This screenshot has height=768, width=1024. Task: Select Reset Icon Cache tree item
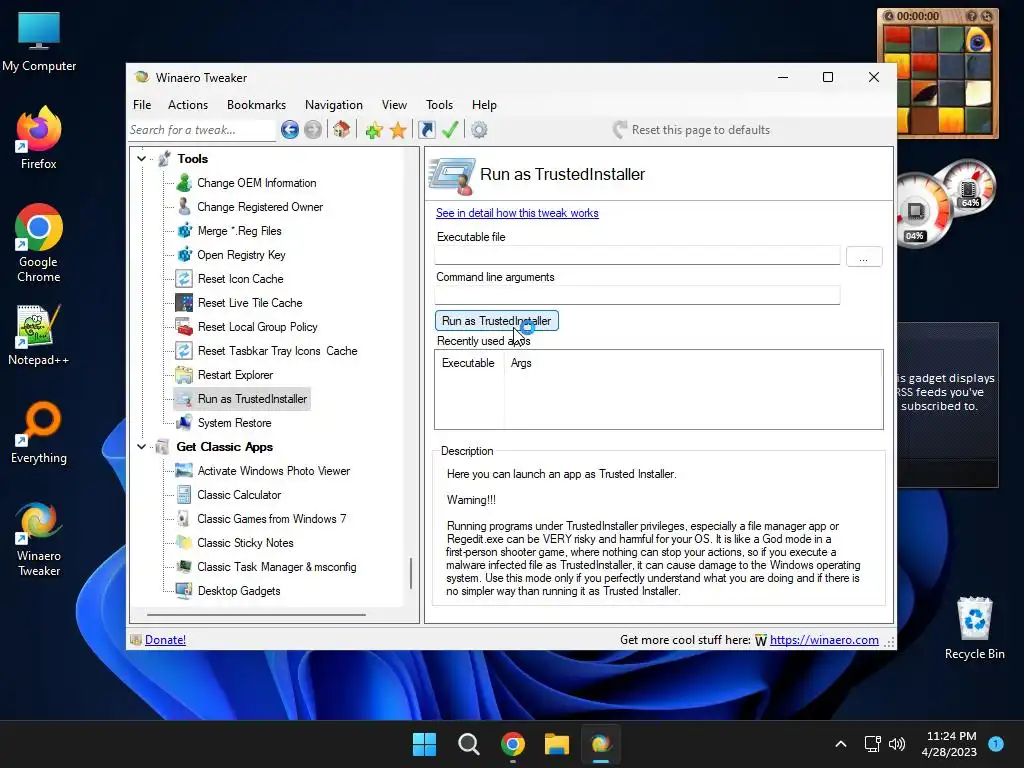pyautogui.click(x=240, y=279)
